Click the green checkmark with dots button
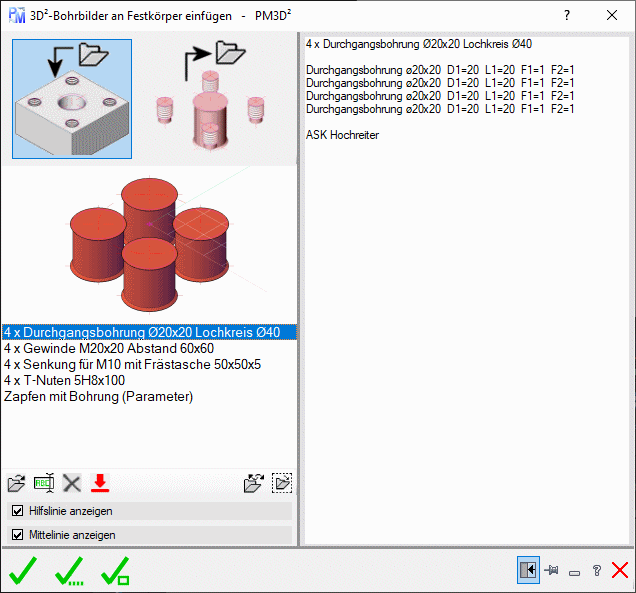This screenshot has height=593, width=636. point(70,572)
